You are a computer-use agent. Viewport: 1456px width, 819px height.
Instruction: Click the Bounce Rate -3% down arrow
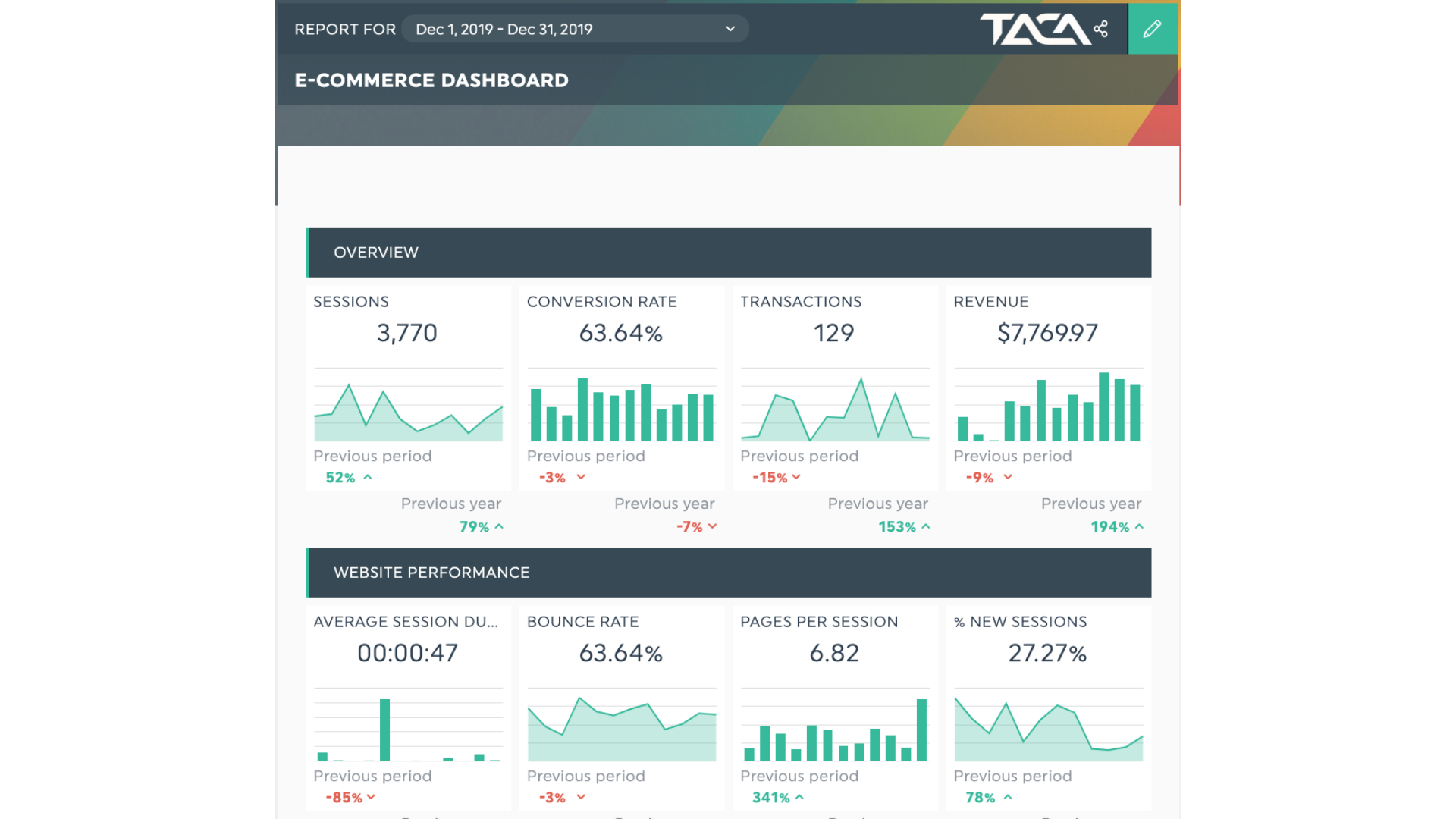click(x=581, y=797)
